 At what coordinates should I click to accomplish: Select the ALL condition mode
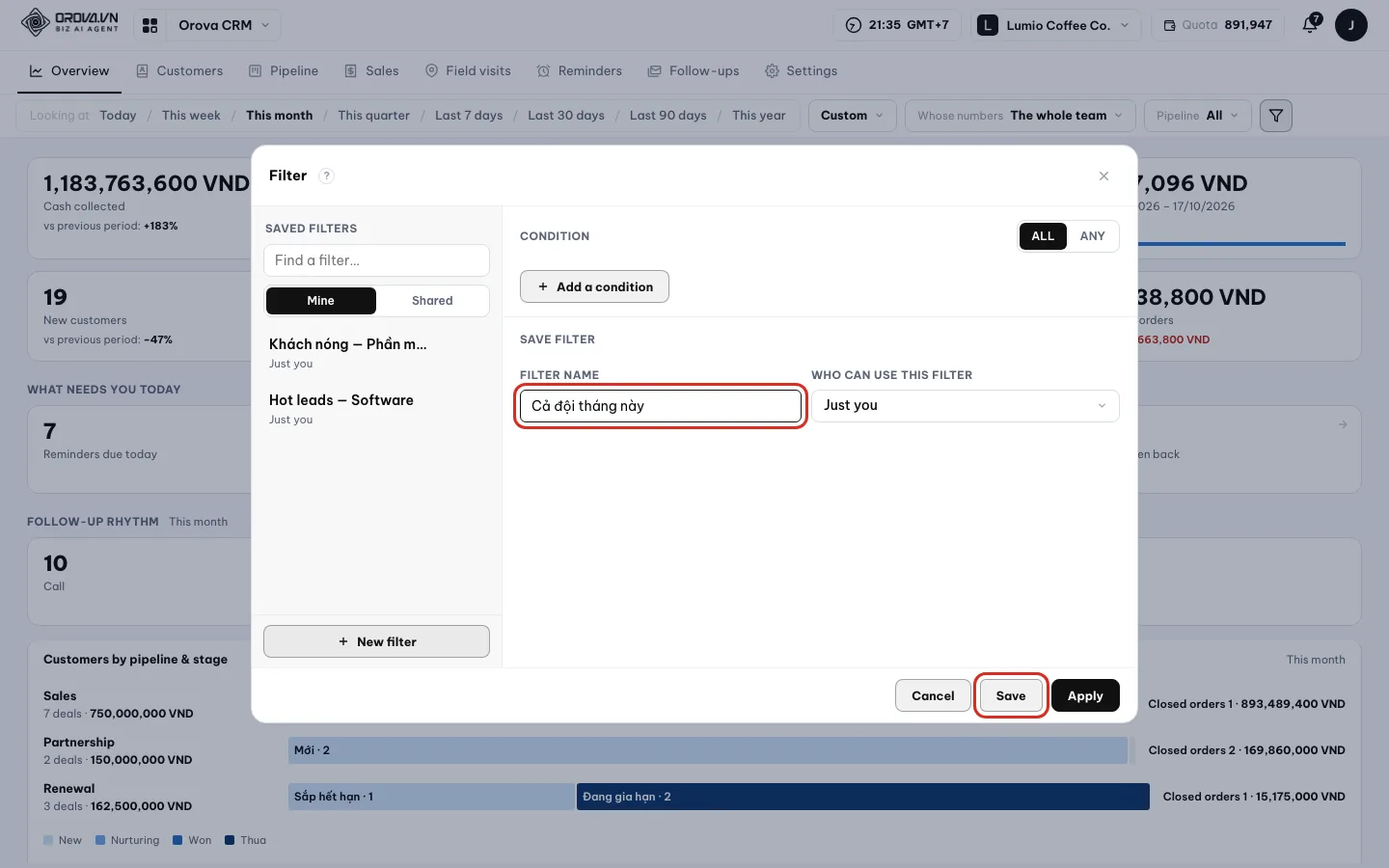[x=1043, y=236]
